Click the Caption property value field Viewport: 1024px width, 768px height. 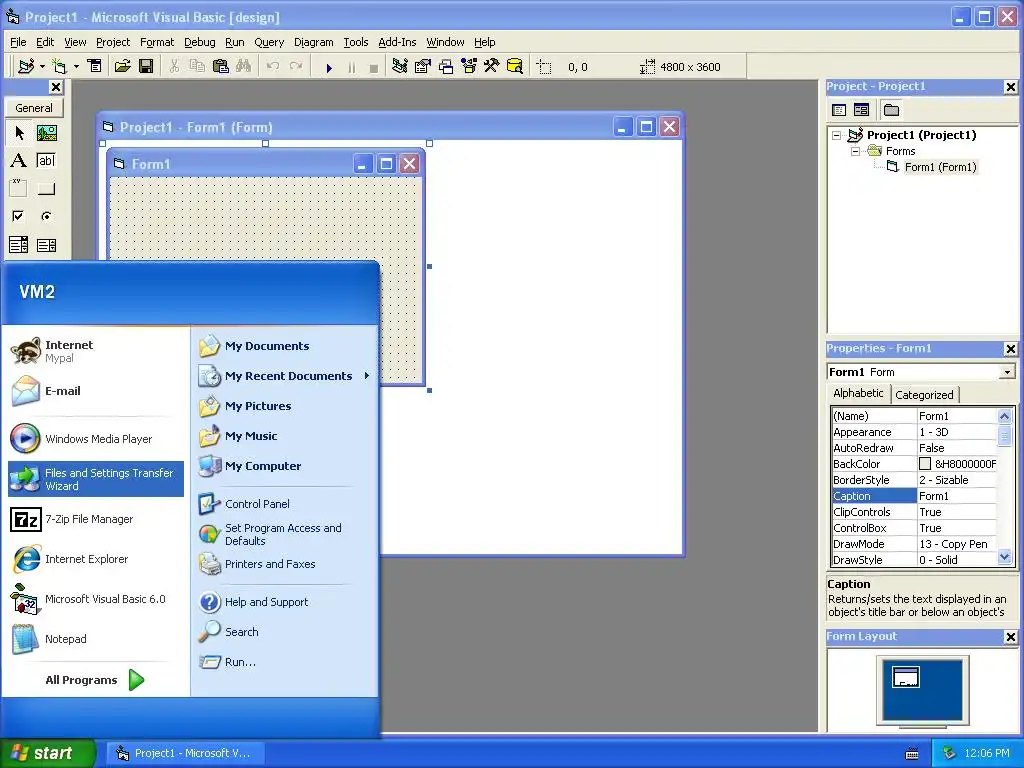[x=957, y=496]
